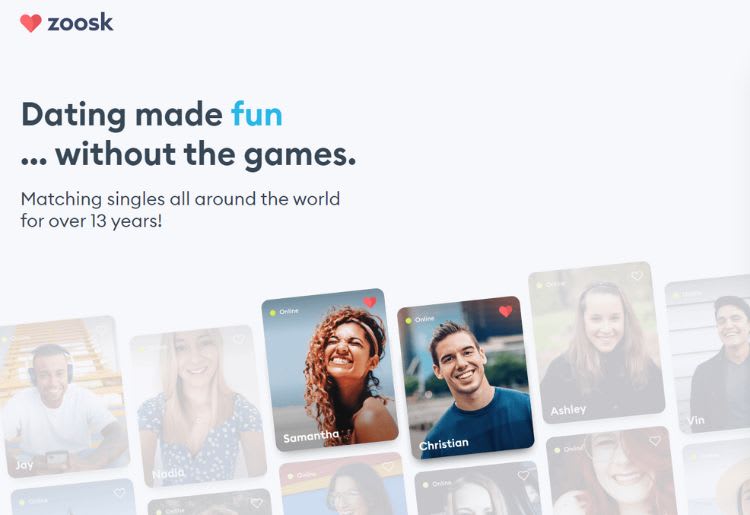The image size is (750, 515).
Task: Click the Online status dot on Samantha's card
Action: 273,313
